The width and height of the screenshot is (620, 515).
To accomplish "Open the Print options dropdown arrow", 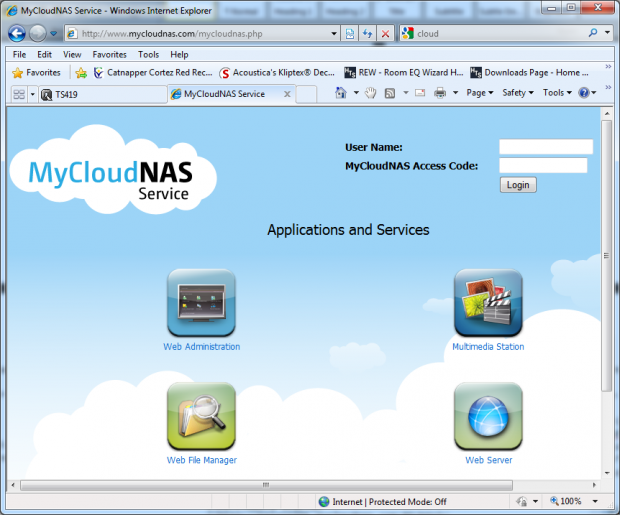I will click(456, 93).
